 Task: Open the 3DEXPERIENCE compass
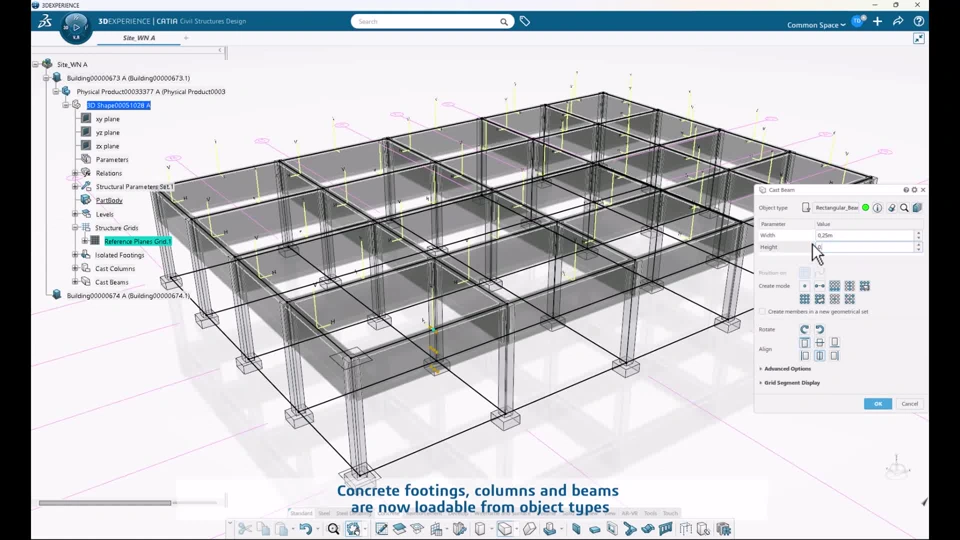[76, 28]
